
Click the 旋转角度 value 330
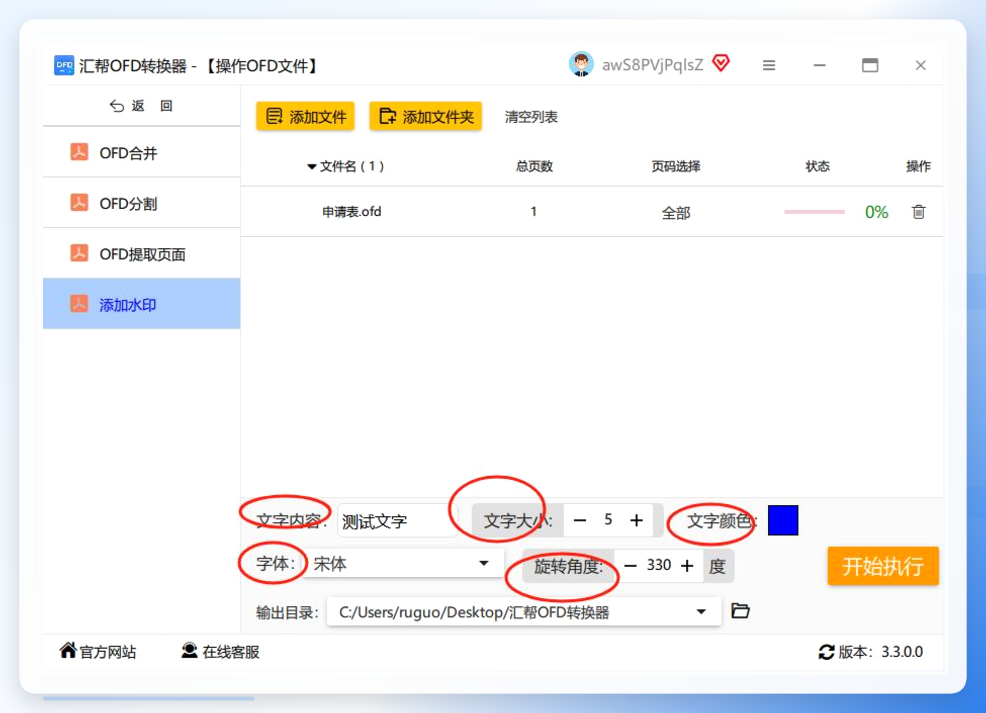click(658, 565)
